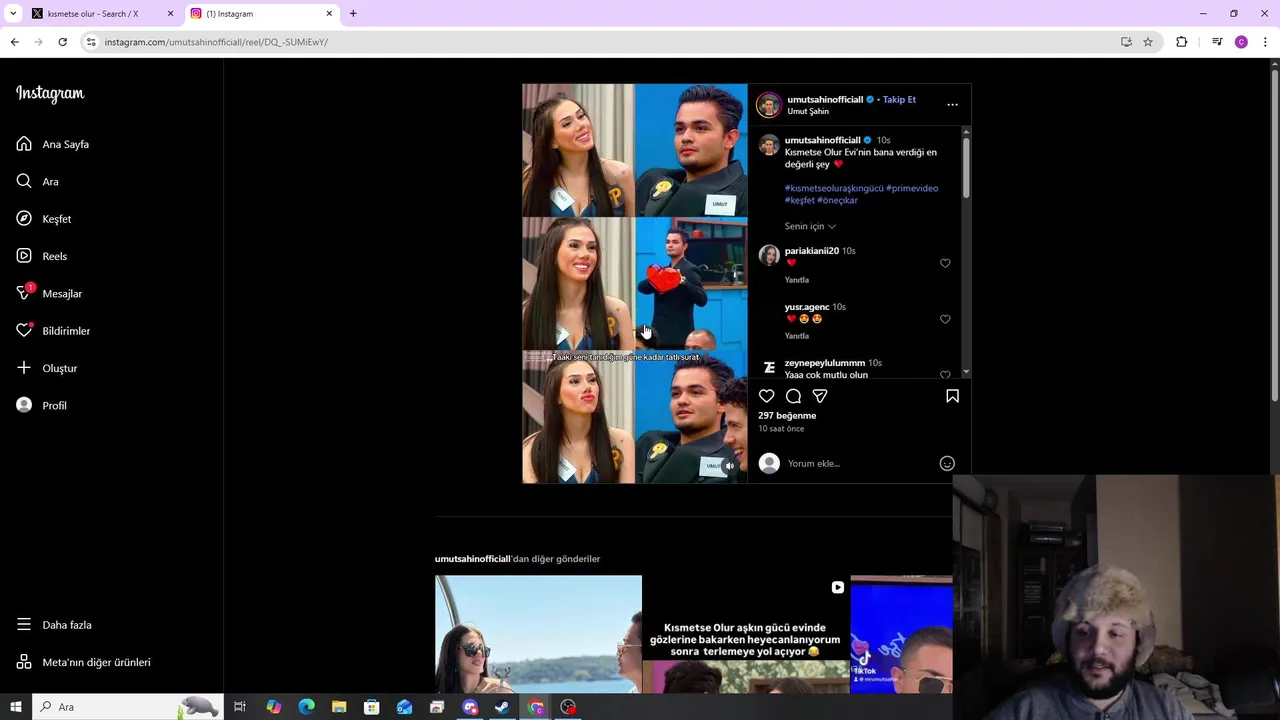Like yusr.agenc's comment
The image size is (1280, 720).
pos(945,319)
